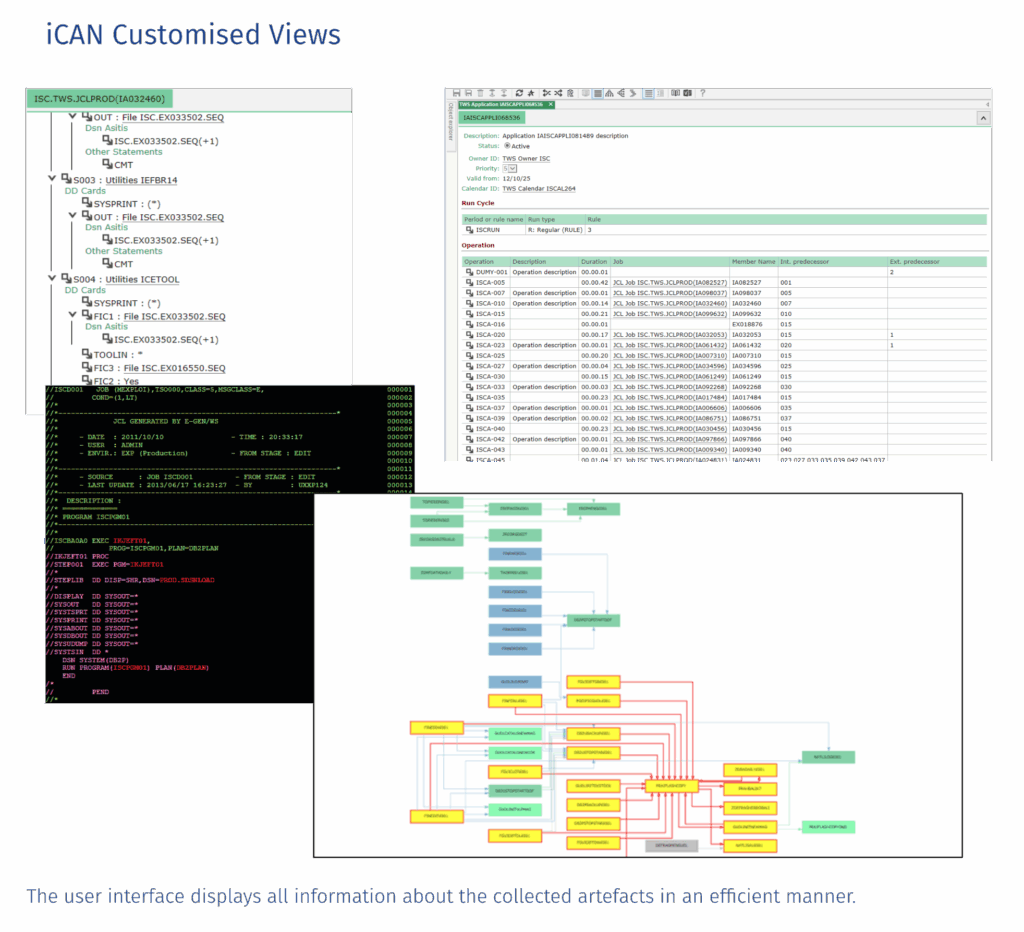Click the object icon beside DUMY-001 operation
The image size is (1024, 932).
[x=469, y=272]
